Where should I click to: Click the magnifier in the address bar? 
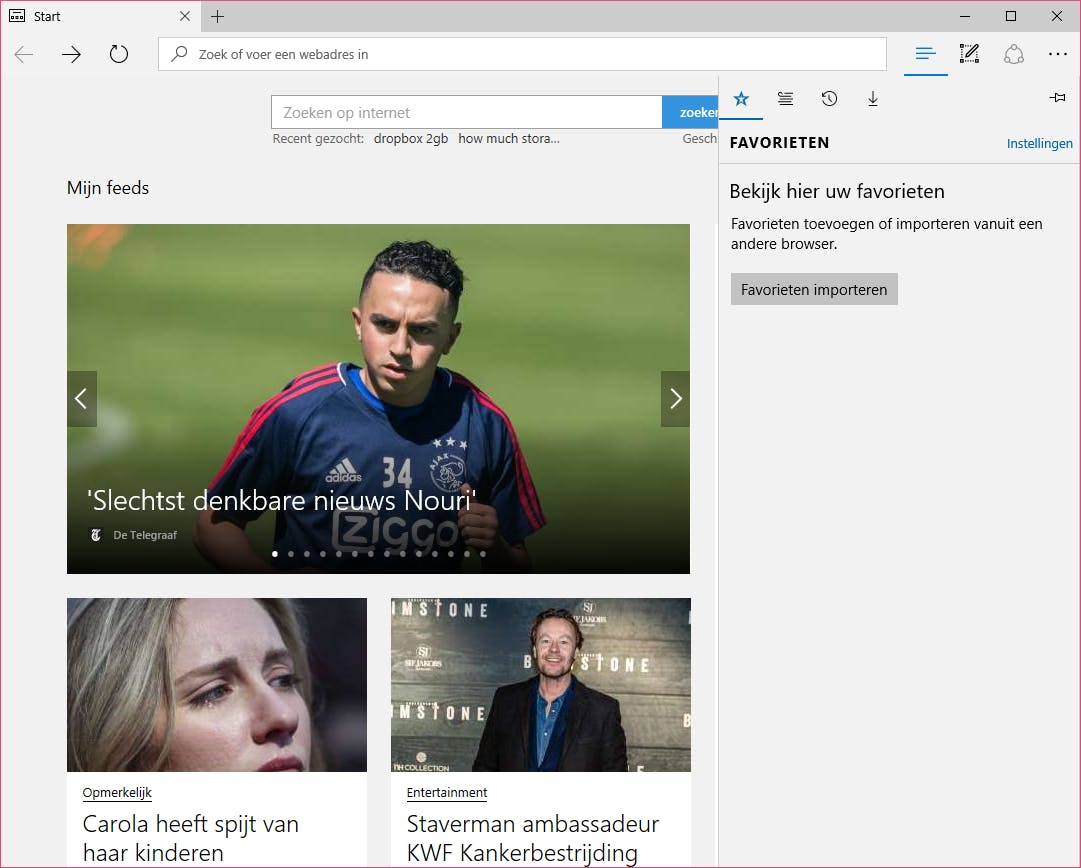178,54
